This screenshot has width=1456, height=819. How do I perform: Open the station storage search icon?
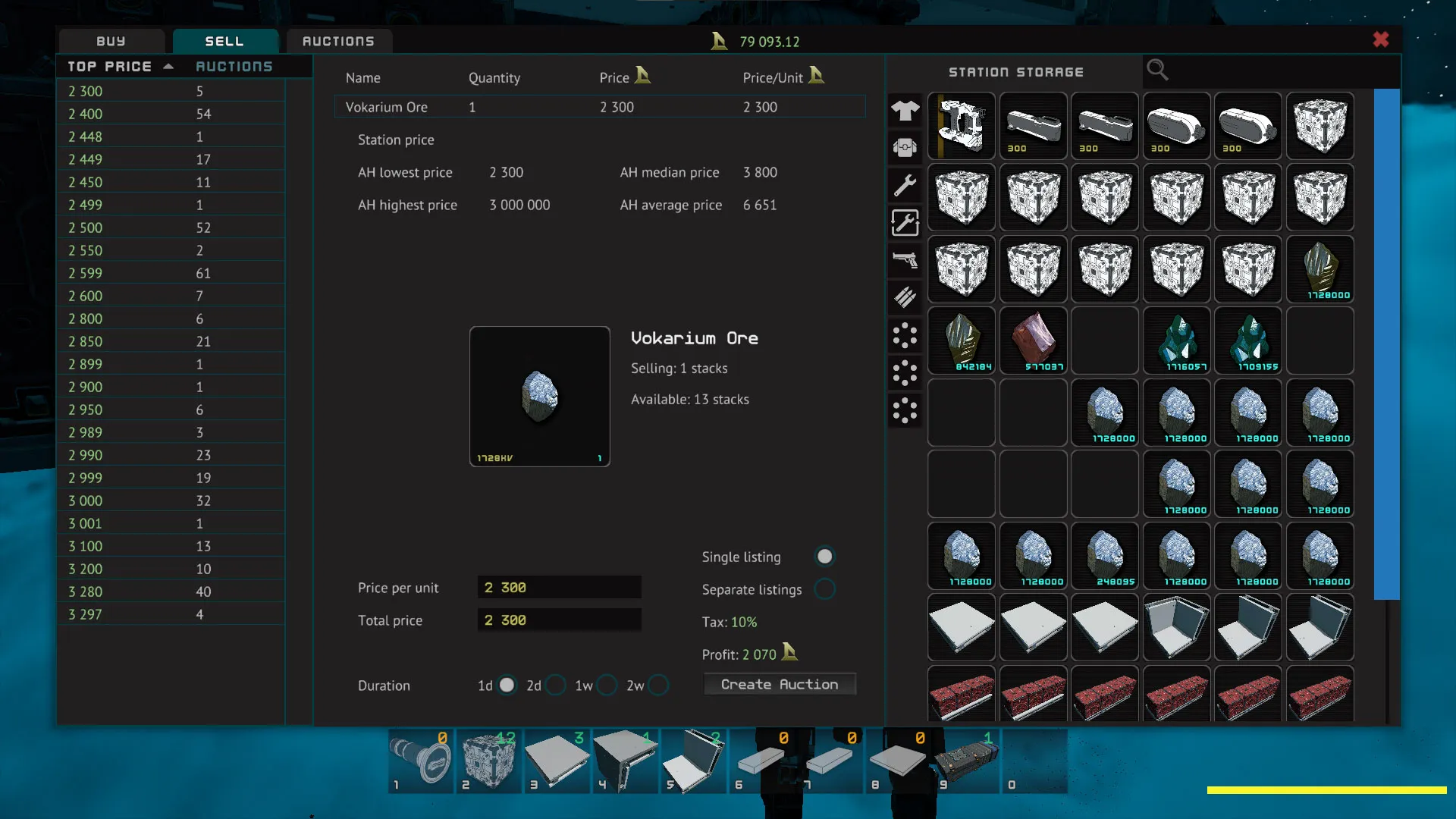click(x=1157, y=70)
